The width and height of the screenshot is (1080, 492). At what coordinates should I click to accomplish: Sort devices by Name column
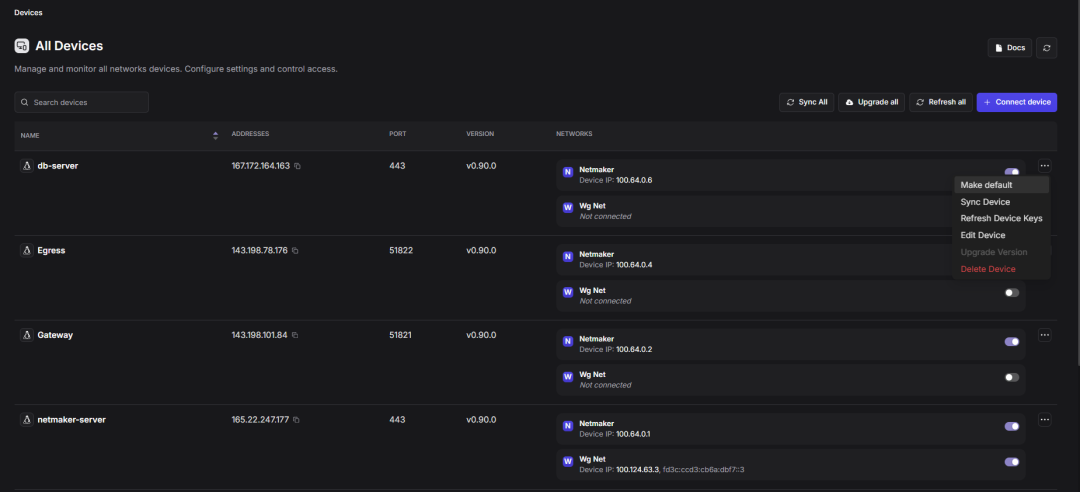tap(215, 134)
